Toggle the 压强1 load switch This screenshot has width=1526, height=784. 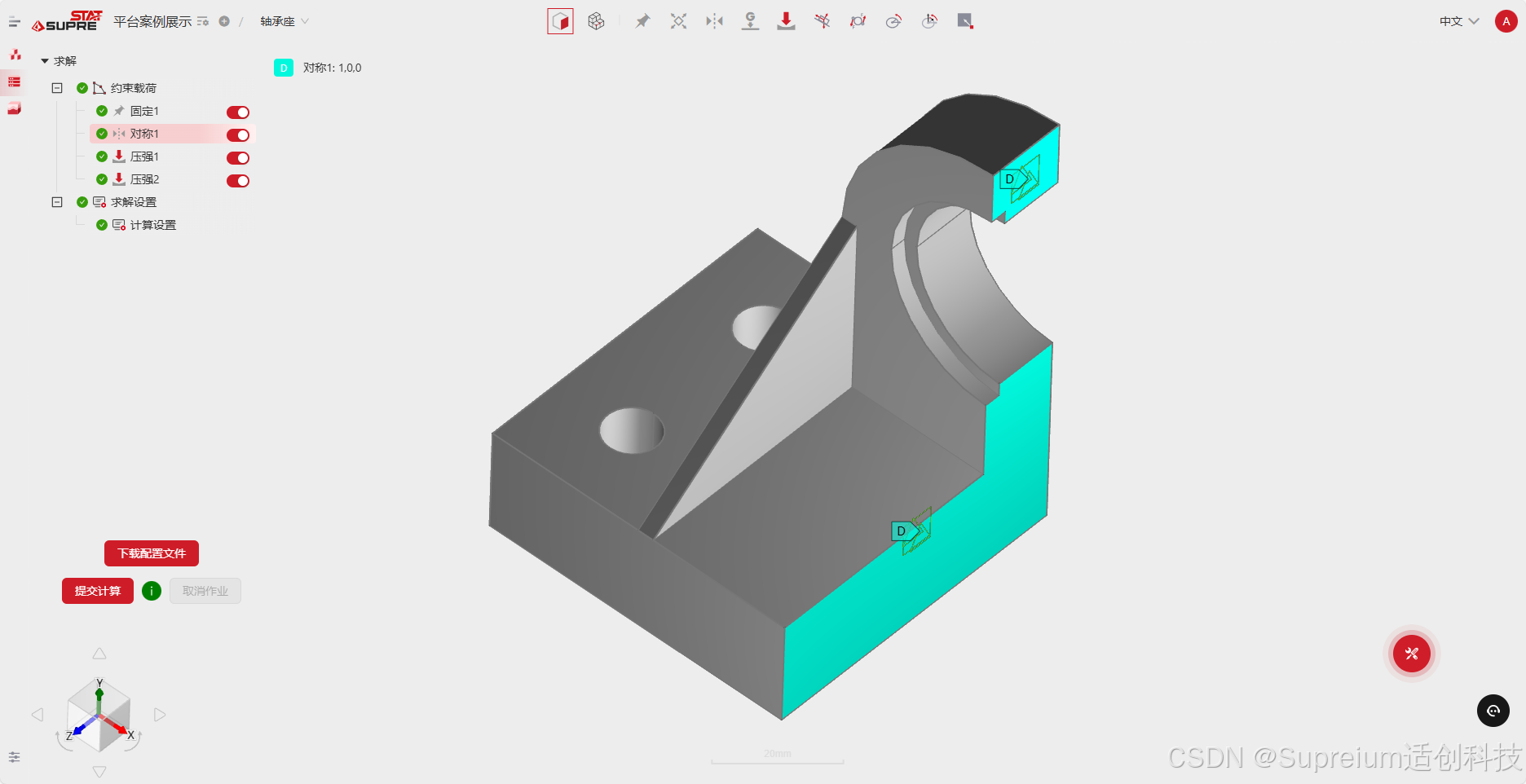(x=238, y=158)
